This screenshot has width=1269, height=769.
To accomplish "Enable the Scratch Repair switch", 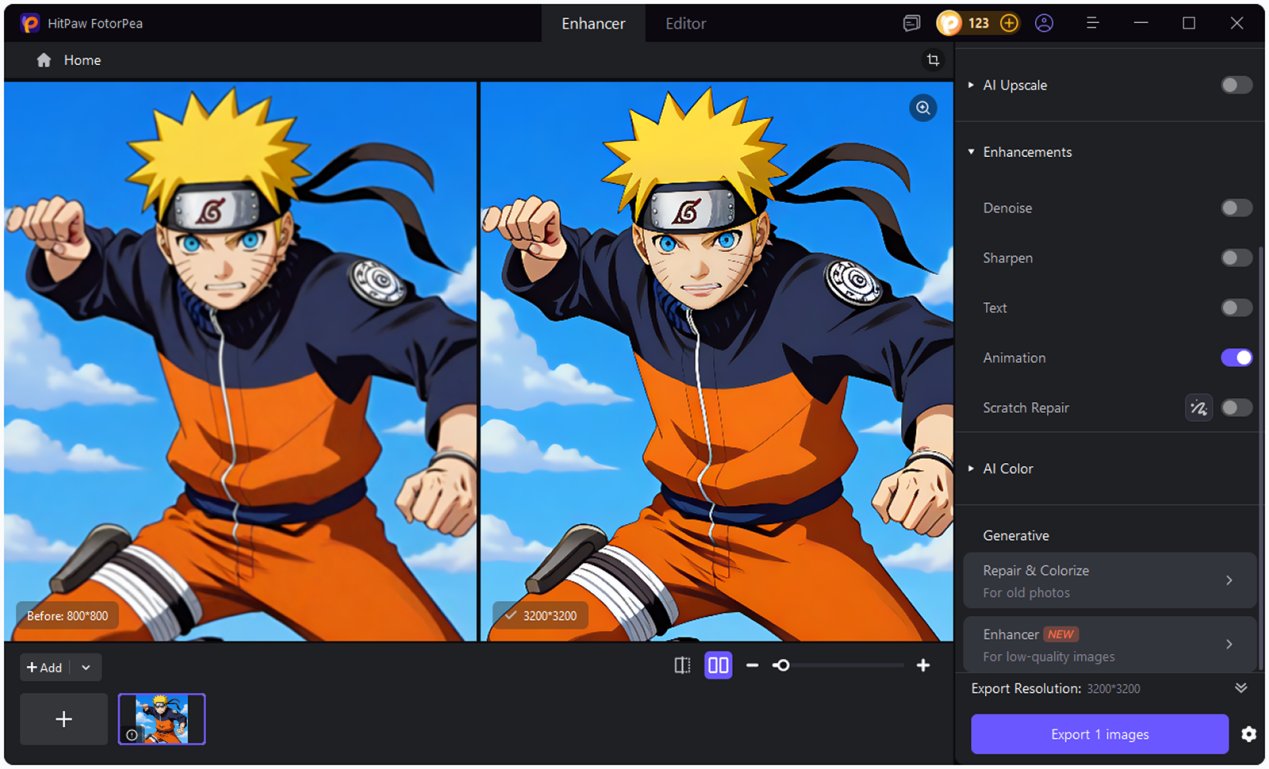I will [1237, 408].
